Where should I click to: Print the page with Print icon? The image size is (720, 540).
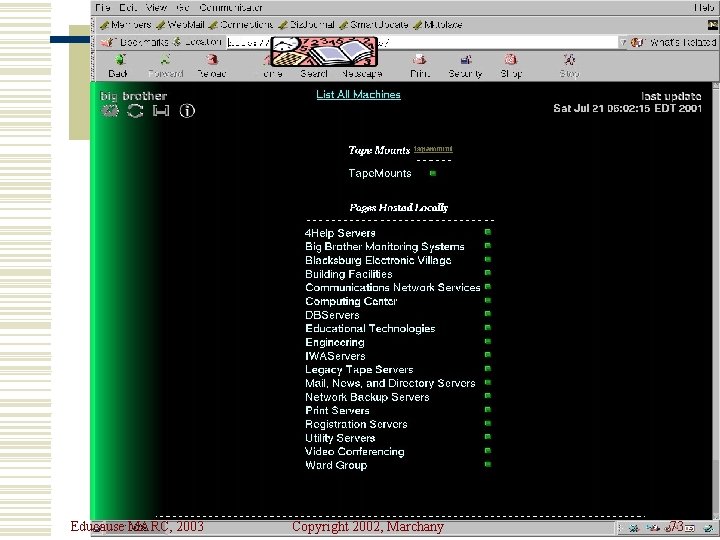420,65
